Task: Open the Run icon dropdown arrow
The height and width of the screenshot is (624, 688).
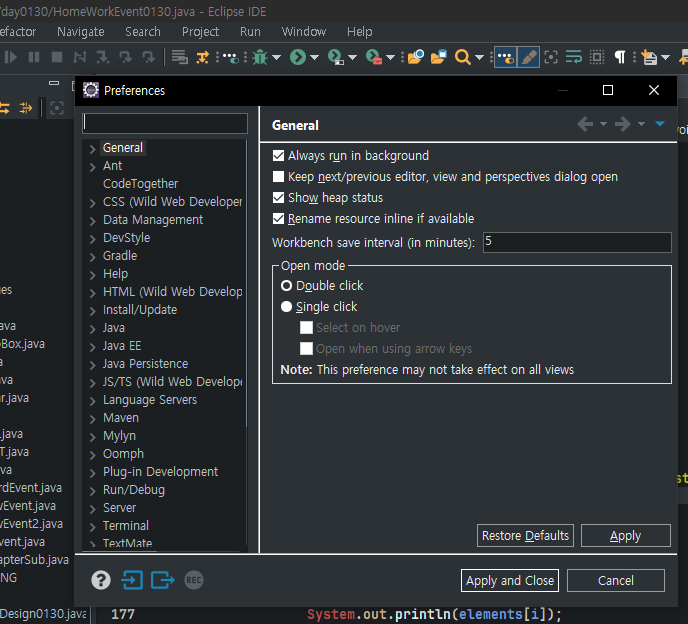Action: [x=314, y=57]
